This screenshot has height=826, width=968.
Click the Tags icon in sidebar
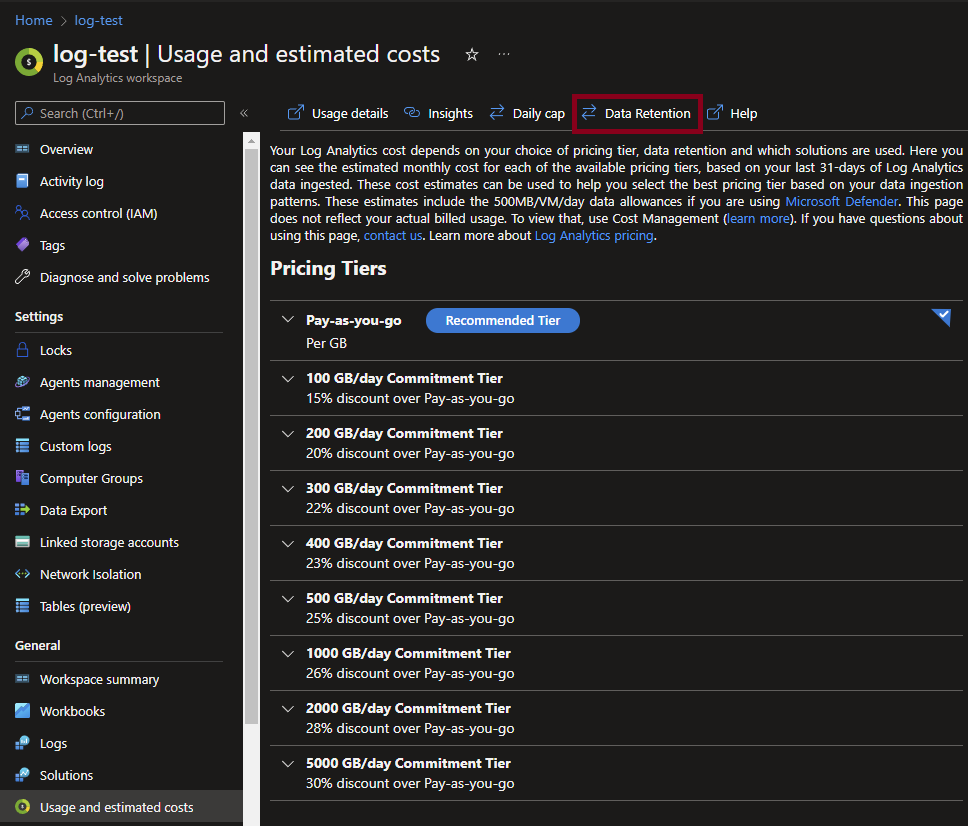tap(22, 245)
